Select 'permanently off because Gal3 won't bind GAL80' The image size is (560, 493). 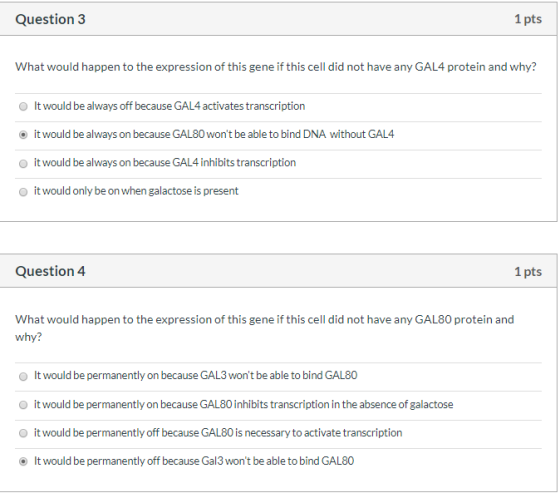coord(23,461)
